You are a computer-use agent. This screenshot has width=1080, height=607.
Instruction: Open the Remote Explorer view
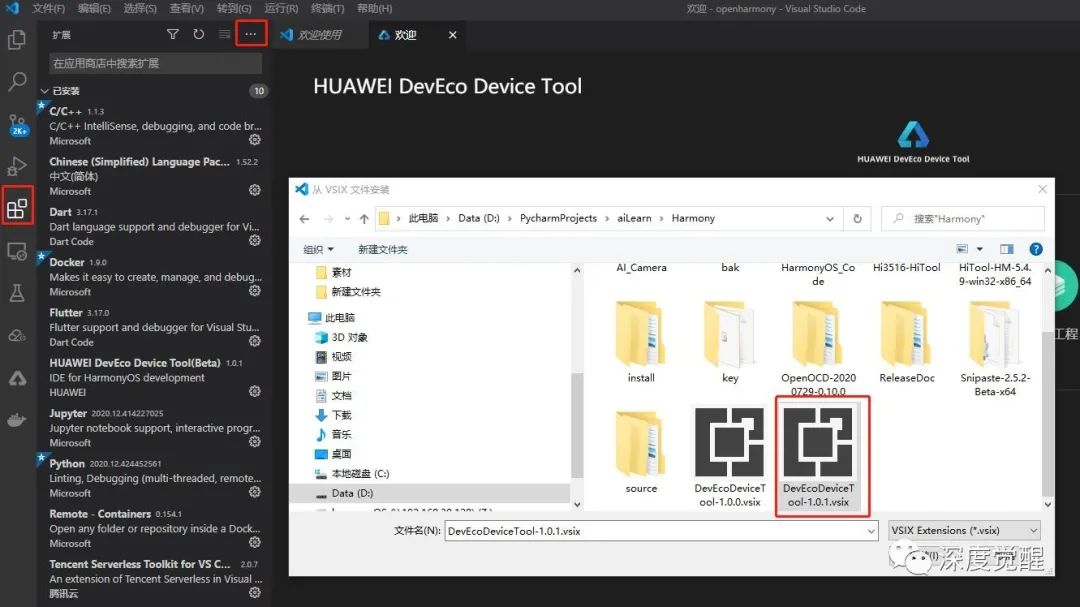(17, 251)
